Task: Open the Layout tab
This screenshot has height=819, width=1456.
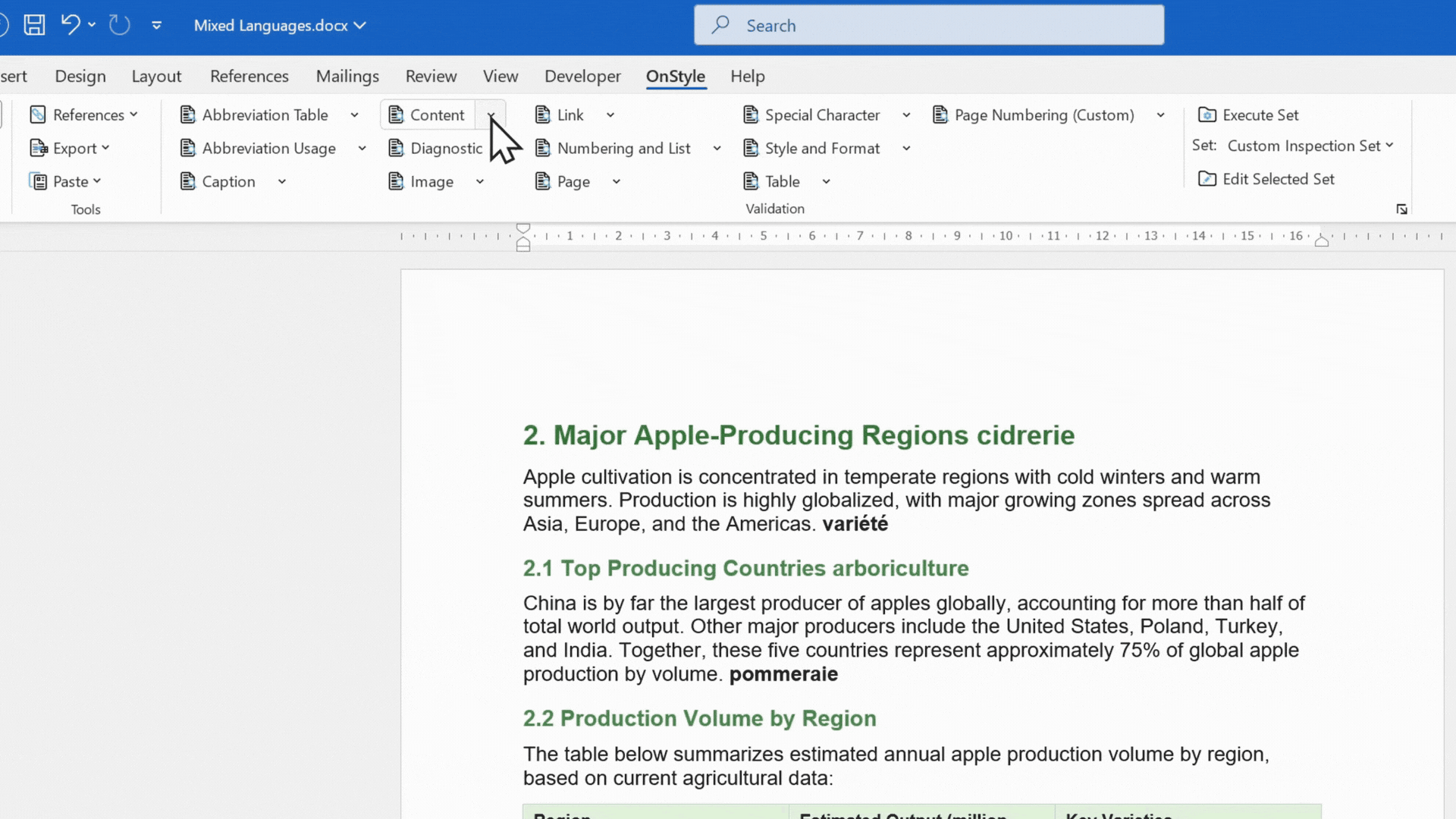Action: click(x=156, y=76)
